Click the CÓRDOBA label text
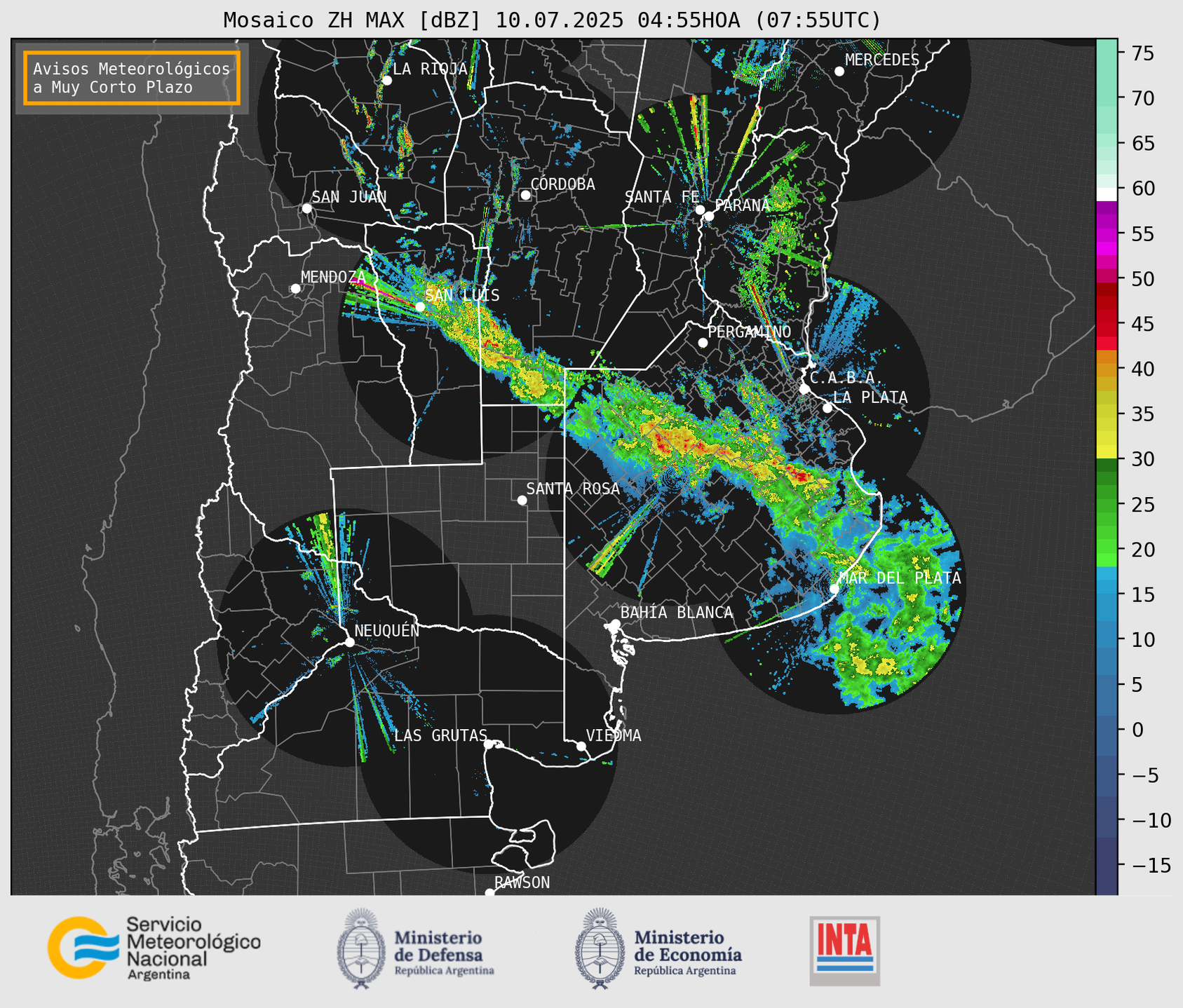The height and width of the screenshot is (1008, 1183). tap(562, 184)
